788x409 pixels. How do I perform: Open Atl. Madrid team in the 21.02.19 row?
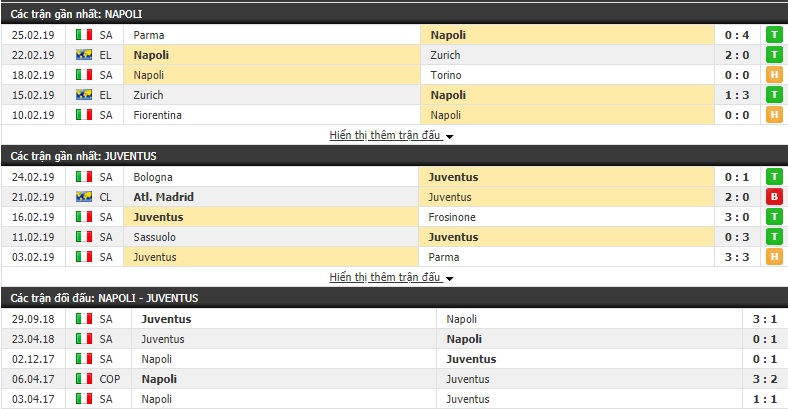163,197
